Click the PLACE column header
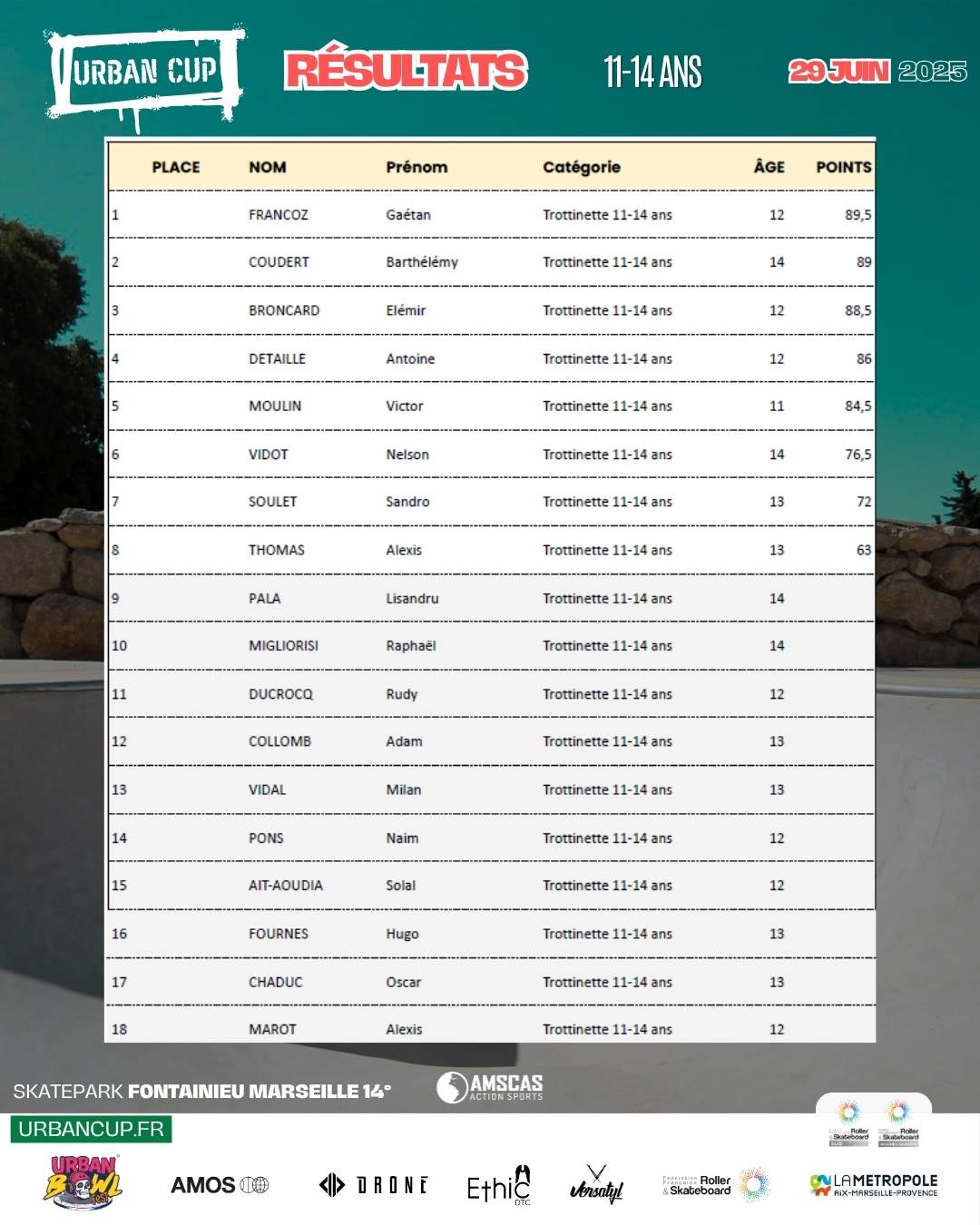Image resolution: width=980 pixels, height=1225 pixels. click(176, 167)
